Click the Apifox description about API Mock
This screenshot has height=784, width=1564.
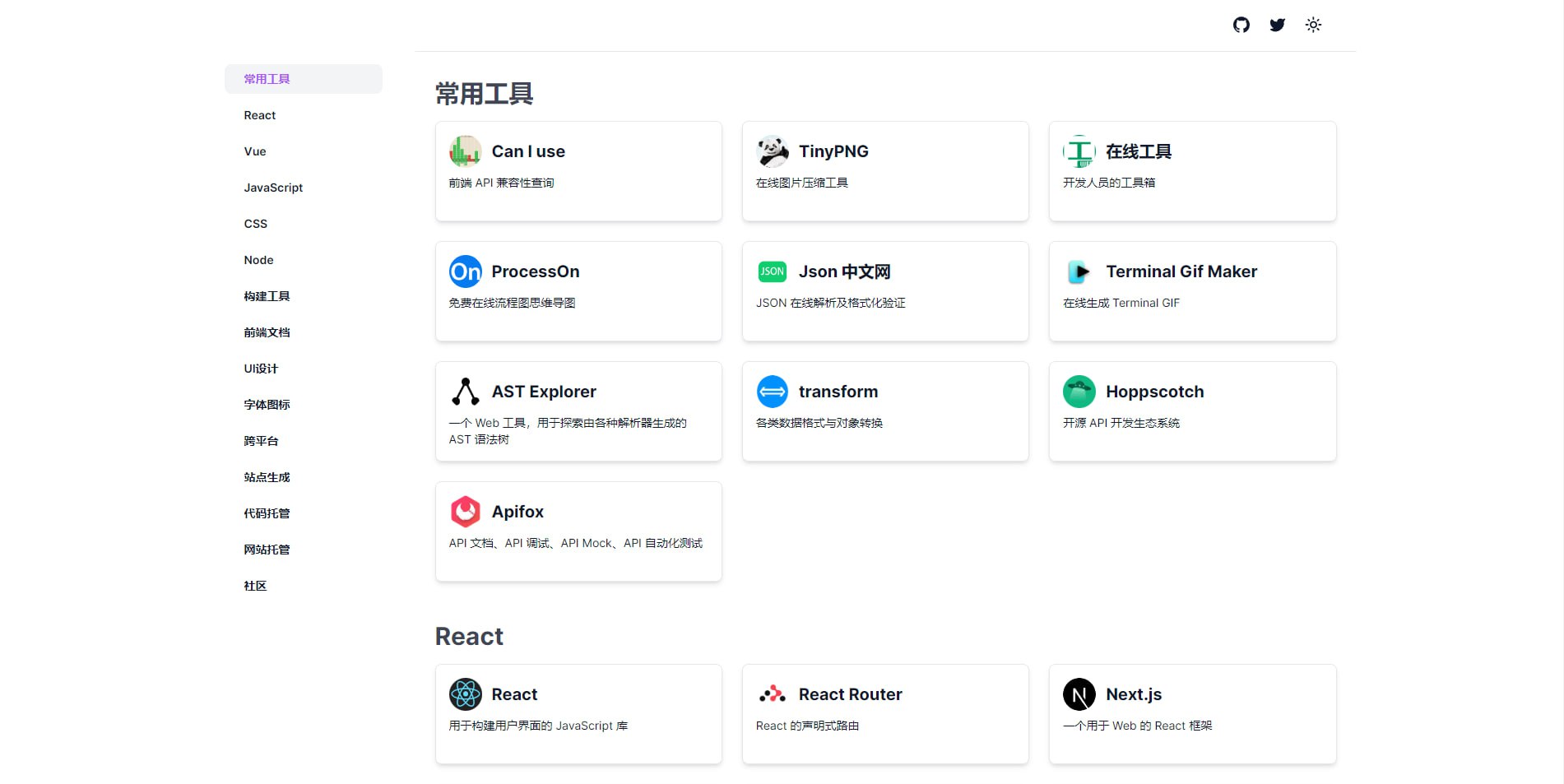click(x=576, y=543)
